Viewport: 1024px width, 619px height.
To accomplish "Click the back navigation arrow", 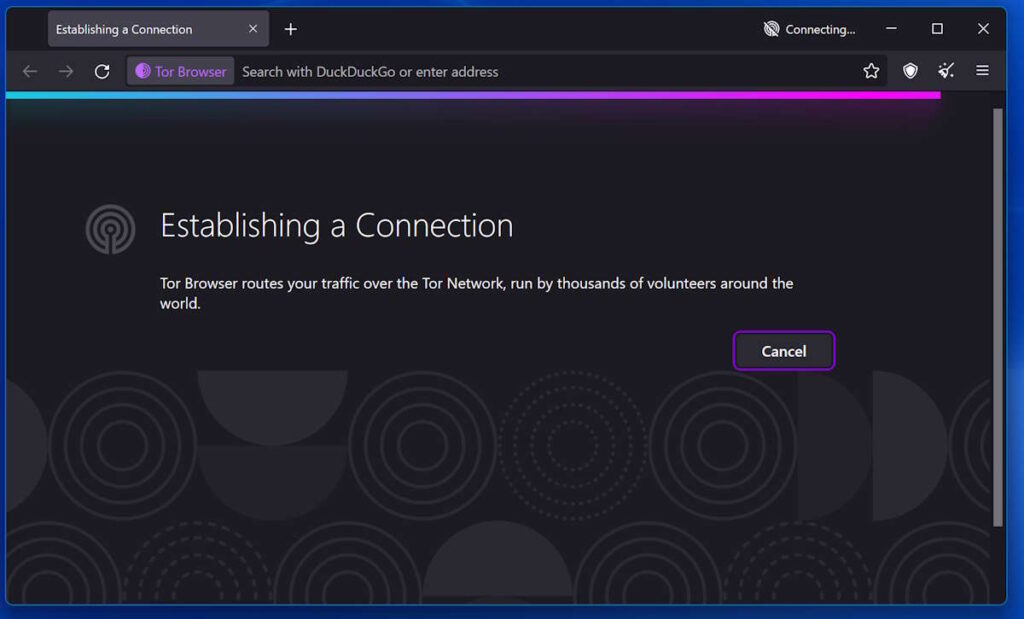I will (30, 71).
